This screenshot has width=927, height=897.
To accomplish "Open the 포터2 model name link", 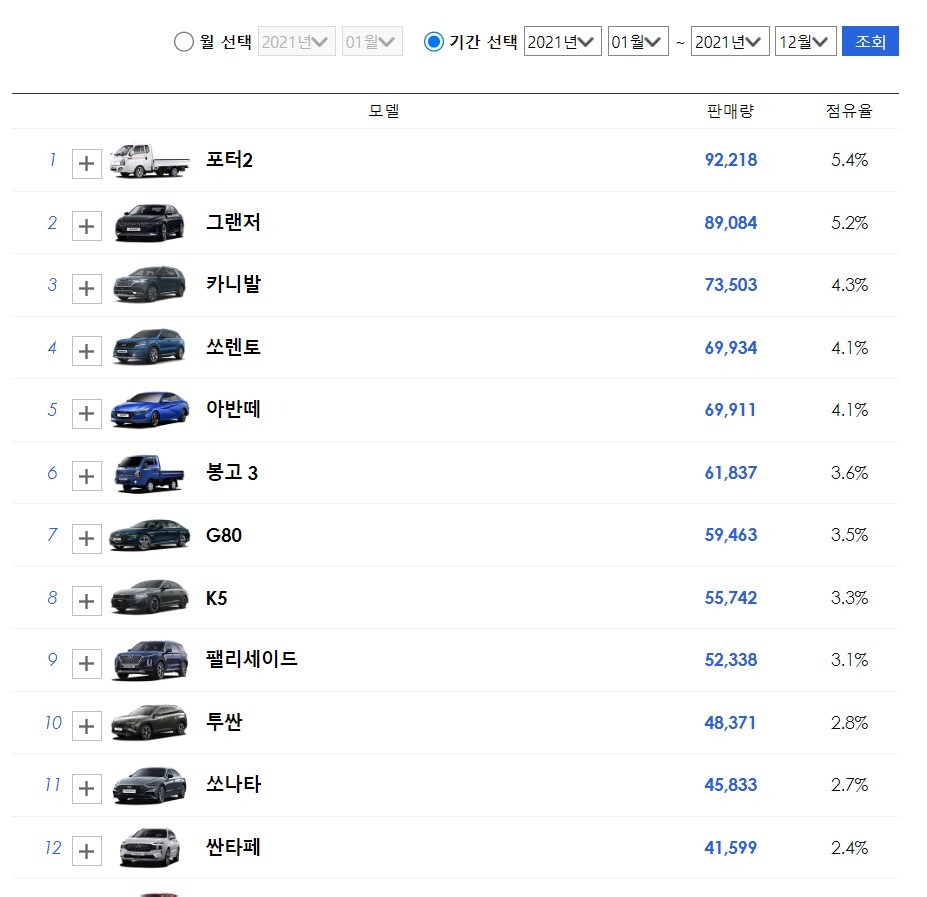I will tap(229, 160).
